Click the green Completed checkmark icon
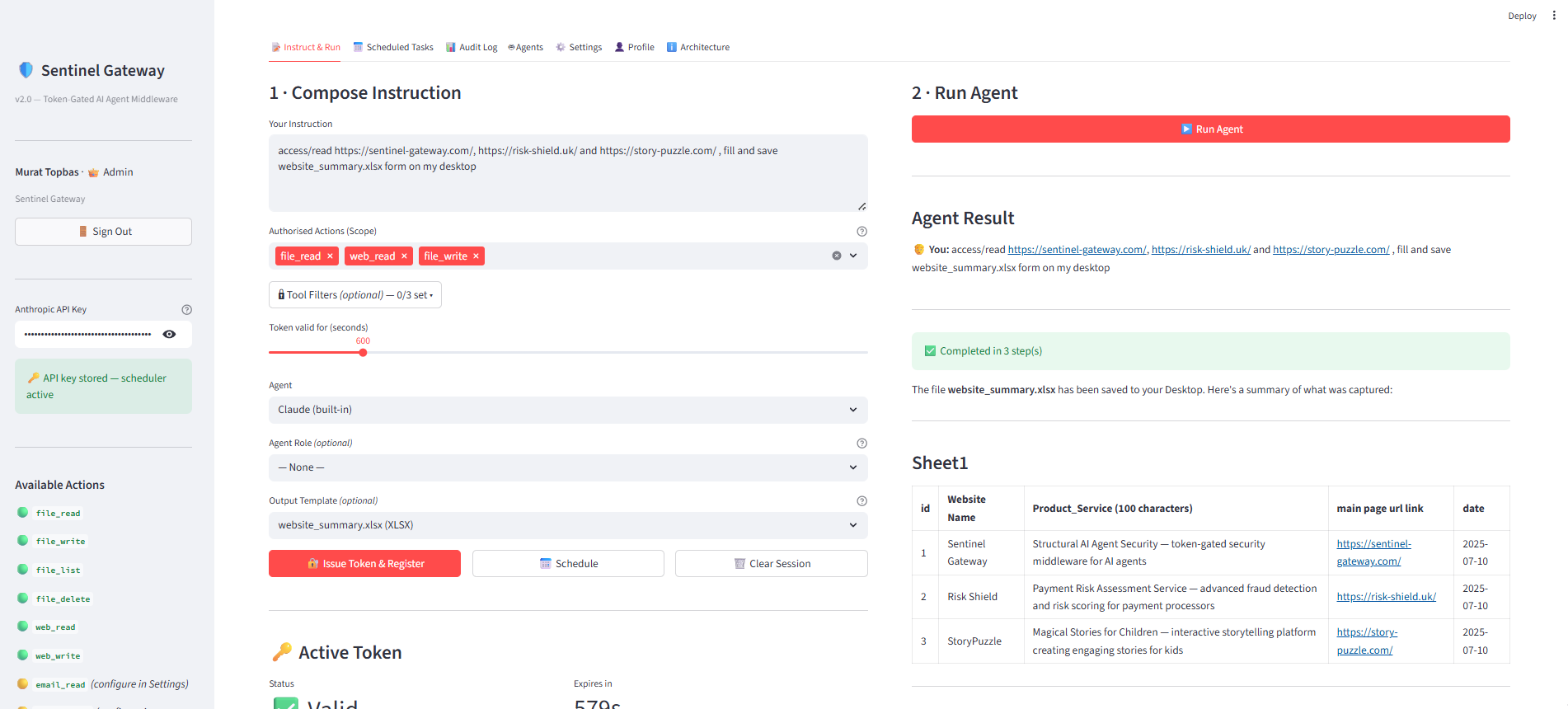 click(x=930, y=351)
